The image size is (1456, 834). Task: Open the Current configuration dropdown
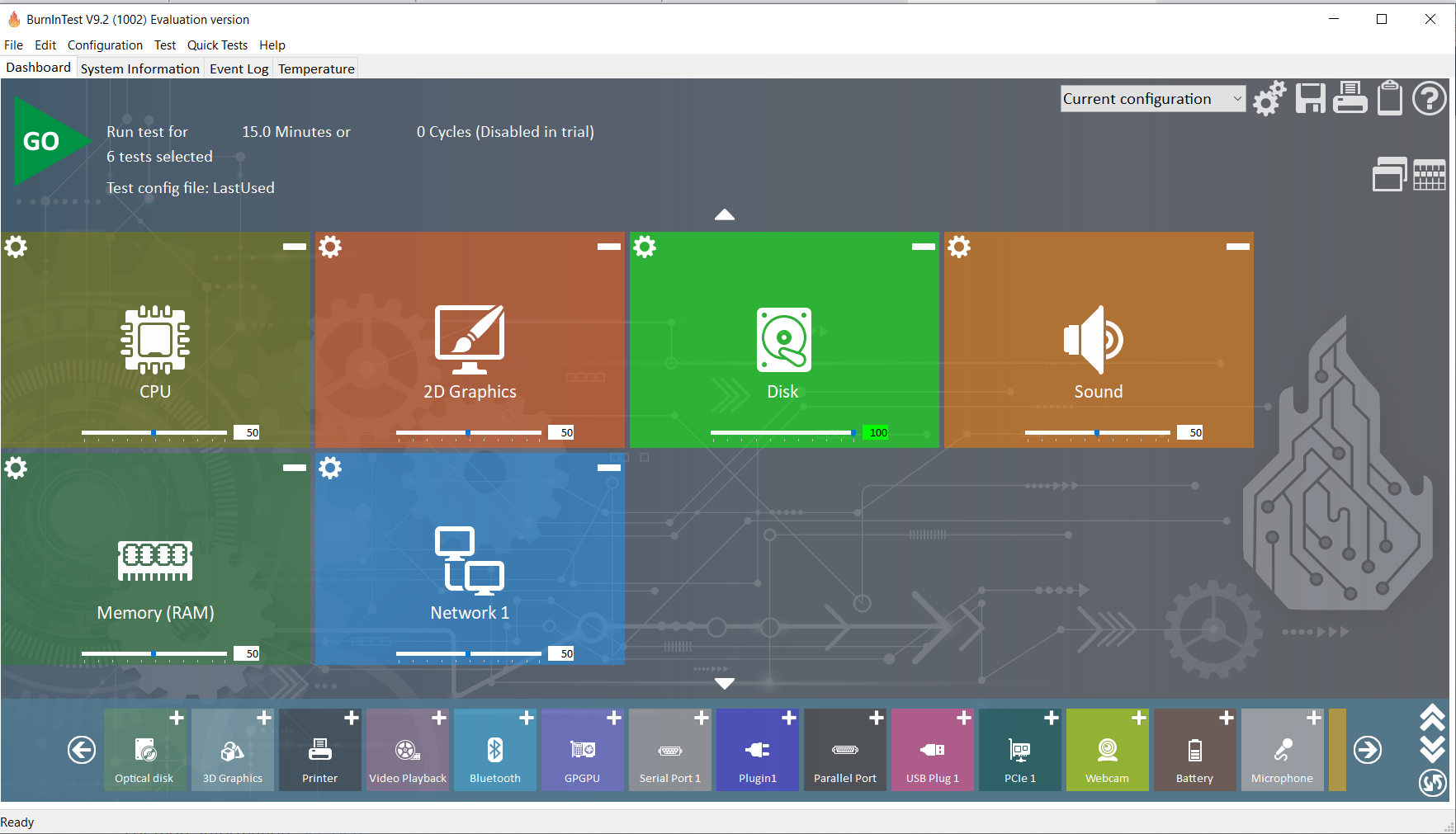point(1153,99)
